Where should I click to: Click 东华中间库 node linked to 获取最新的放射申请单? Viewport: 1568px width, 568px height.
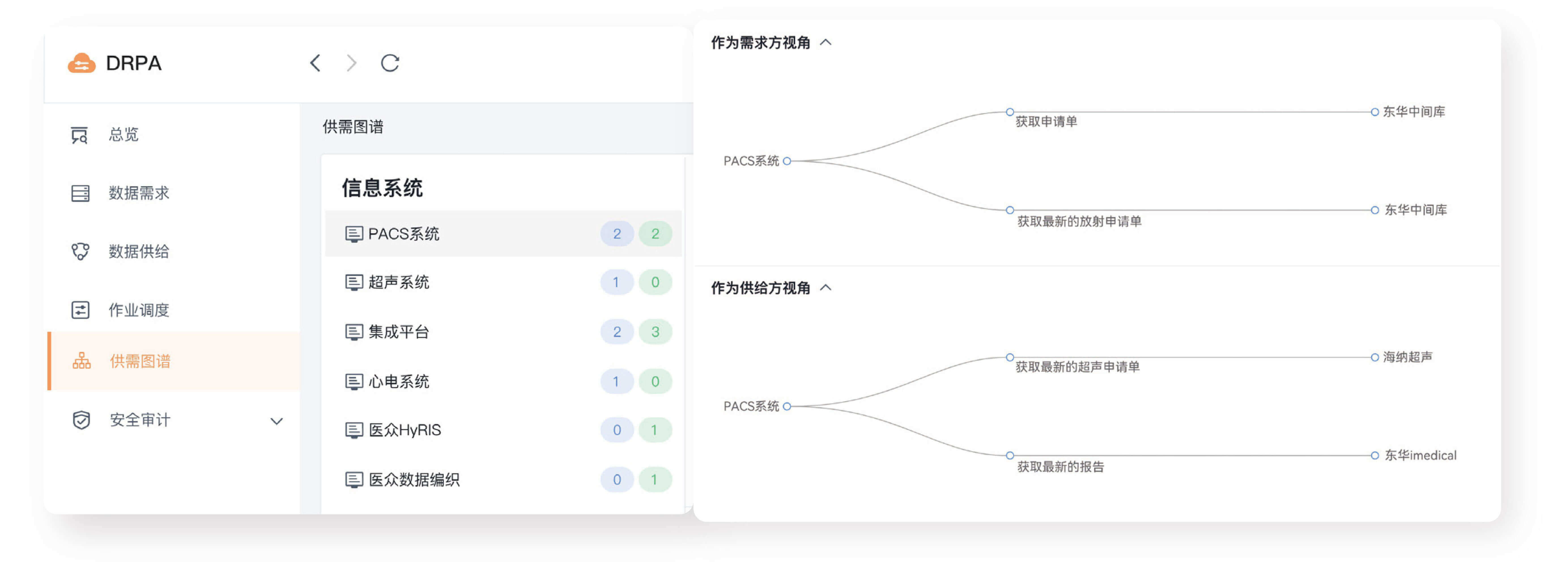[1375, 210]
